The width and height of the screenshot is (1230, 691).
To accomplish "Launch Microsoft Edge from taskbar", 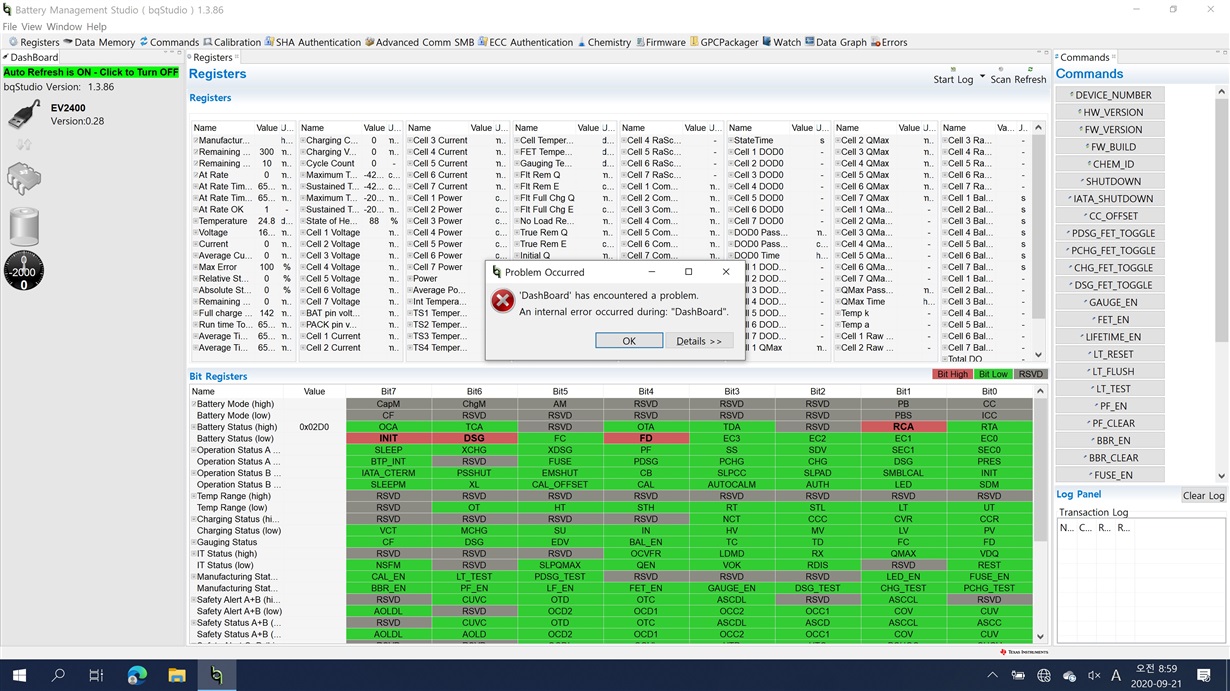I will click(x=137, y=676).
